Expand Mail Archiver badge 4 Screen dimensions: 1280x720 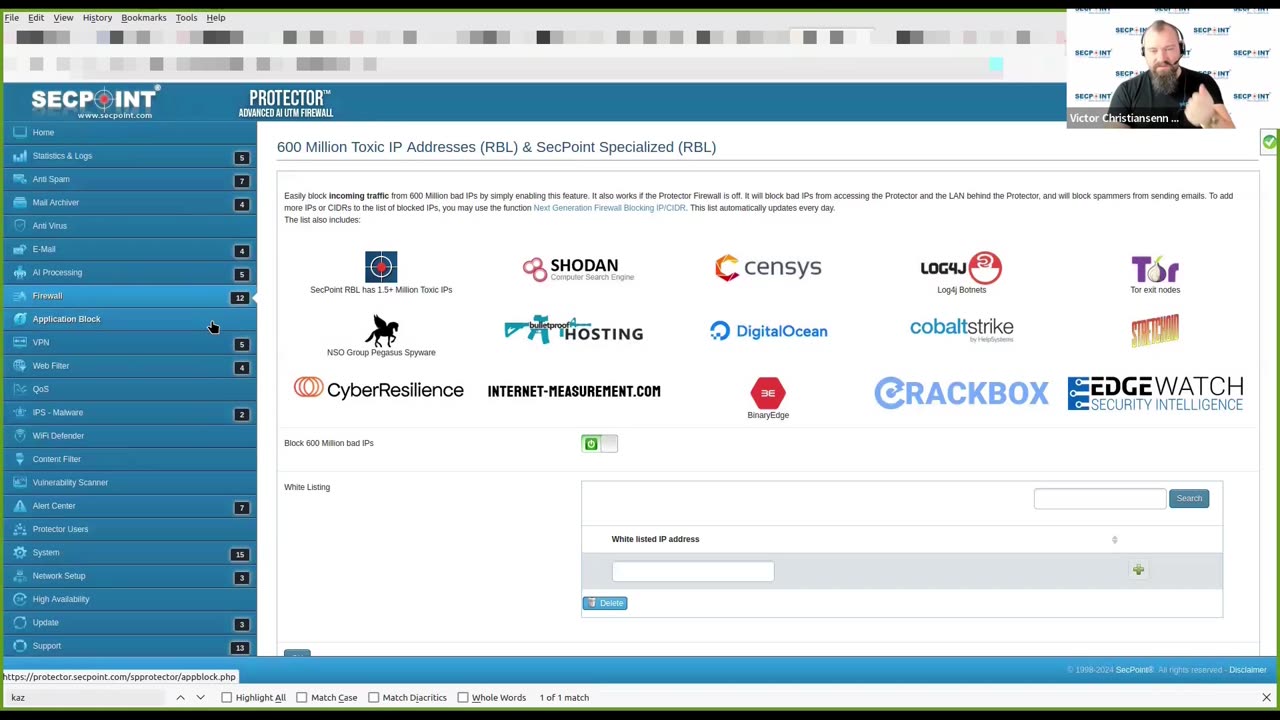[241, 204]
